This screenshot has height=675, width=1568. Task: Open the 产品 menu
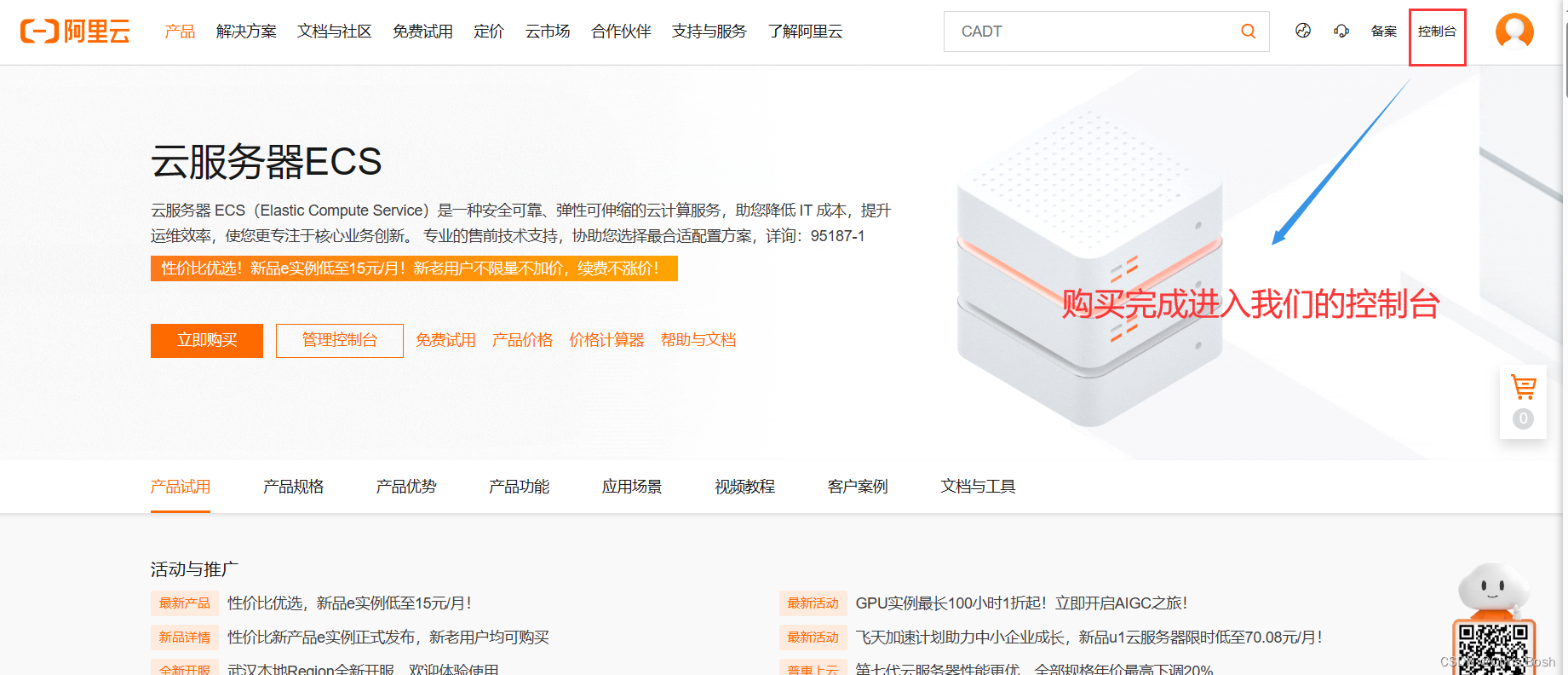click(180, 32)
